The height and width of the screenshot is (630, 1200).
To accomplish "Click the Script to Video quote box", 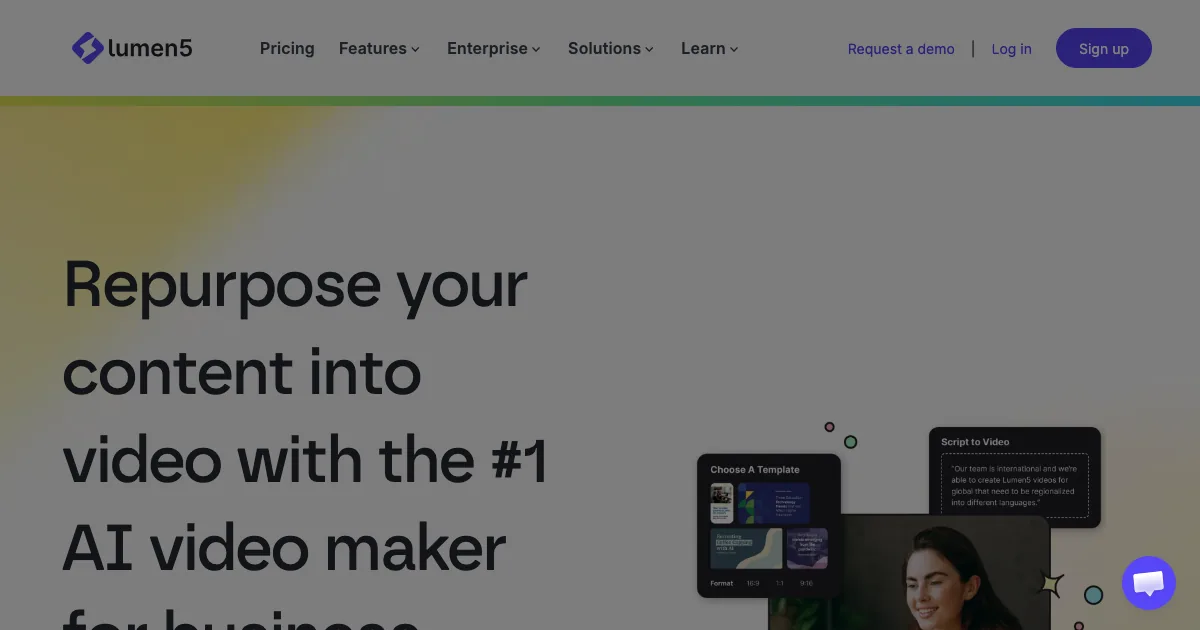I will [1015, 486].
